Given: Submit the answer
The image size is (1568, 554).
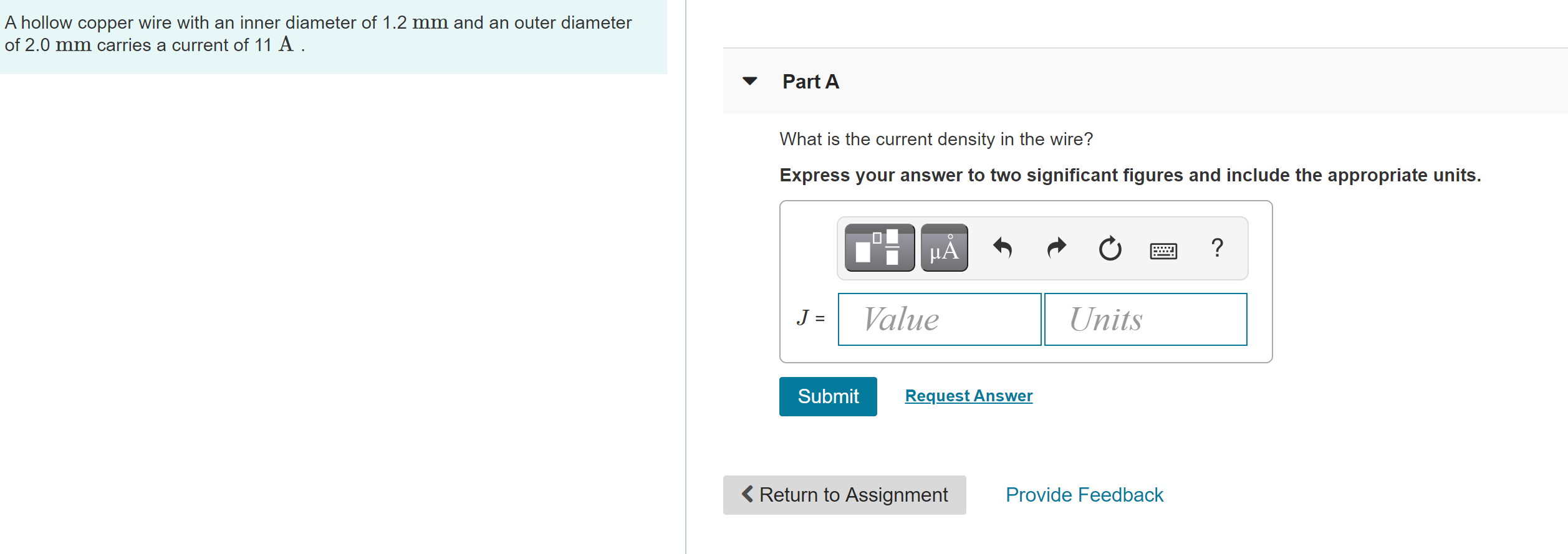Looking at the screenshot, I should click(828, 396).
